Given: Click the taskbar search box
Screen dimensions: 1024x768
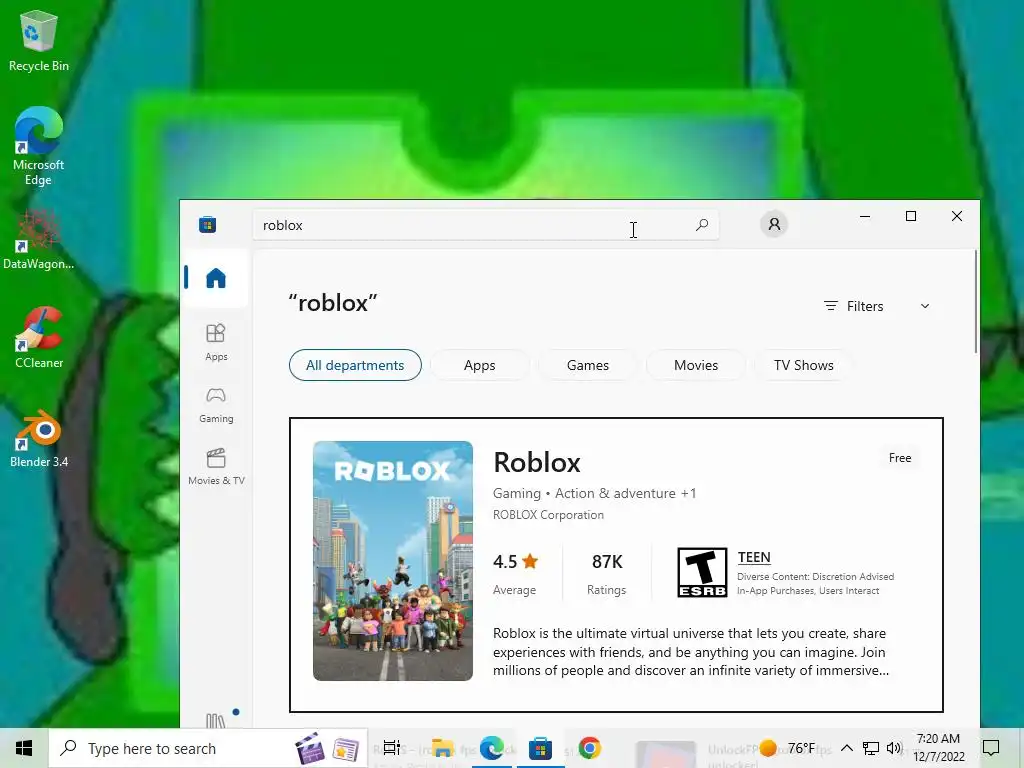Looking at the screenshot, I should [208, 748].
